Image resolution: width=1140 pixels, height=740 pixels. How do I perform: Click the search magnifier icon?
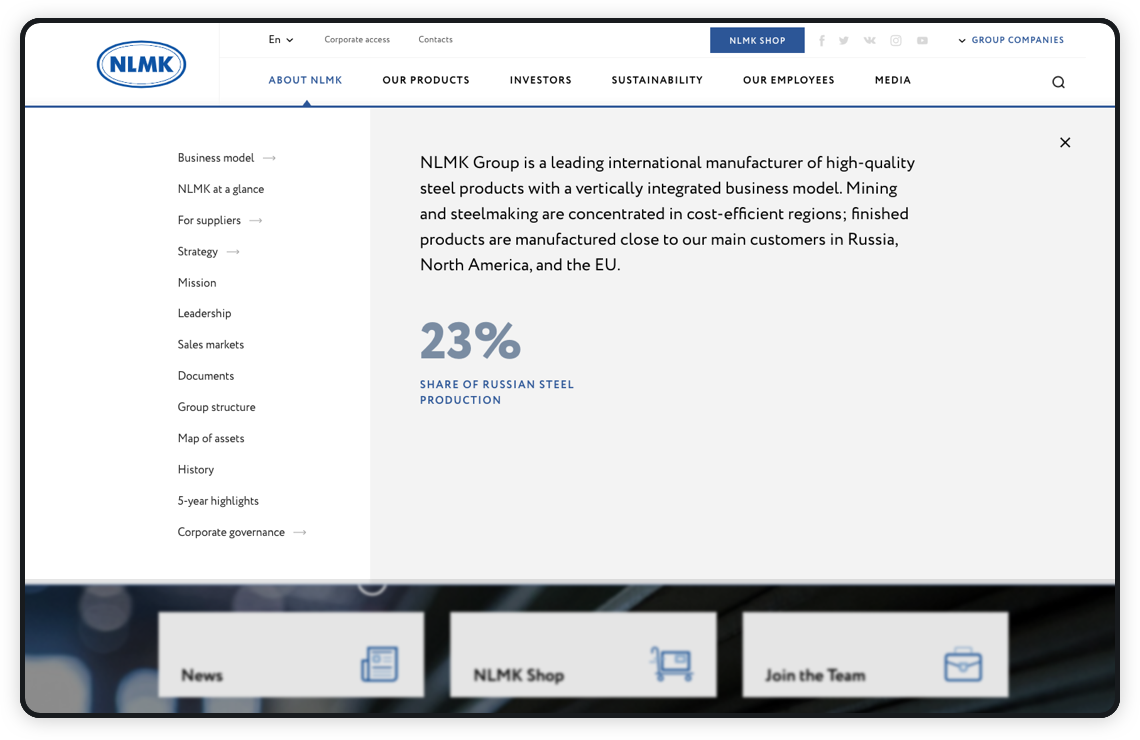(1059, 82)
